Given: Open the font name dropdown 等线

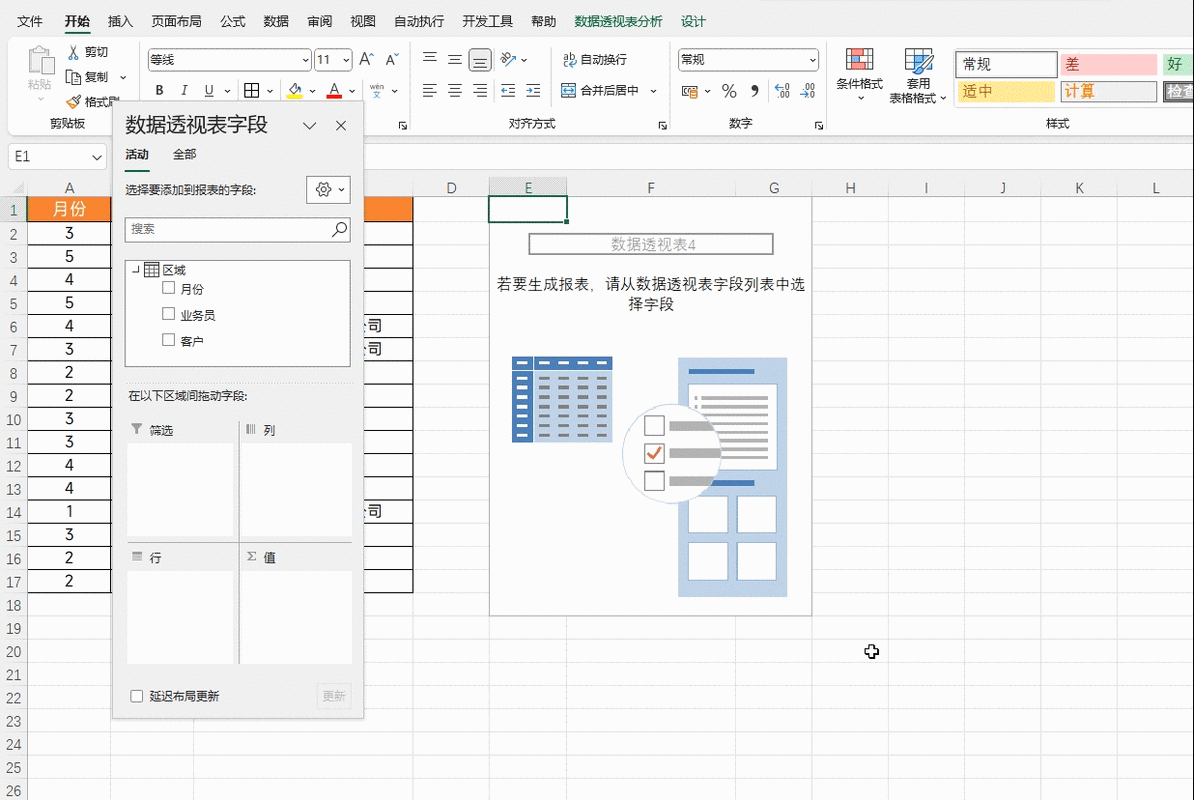Looking at the screenshot, I should [x=305, y=59].
